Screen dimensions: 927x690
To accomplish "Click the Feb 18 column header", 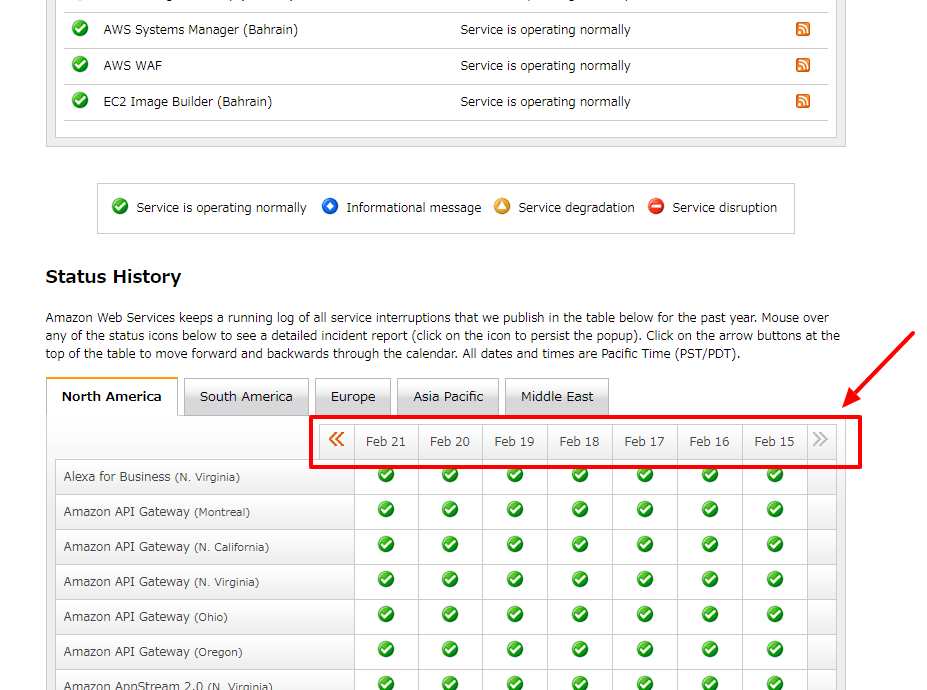I will tap(579, 442).
